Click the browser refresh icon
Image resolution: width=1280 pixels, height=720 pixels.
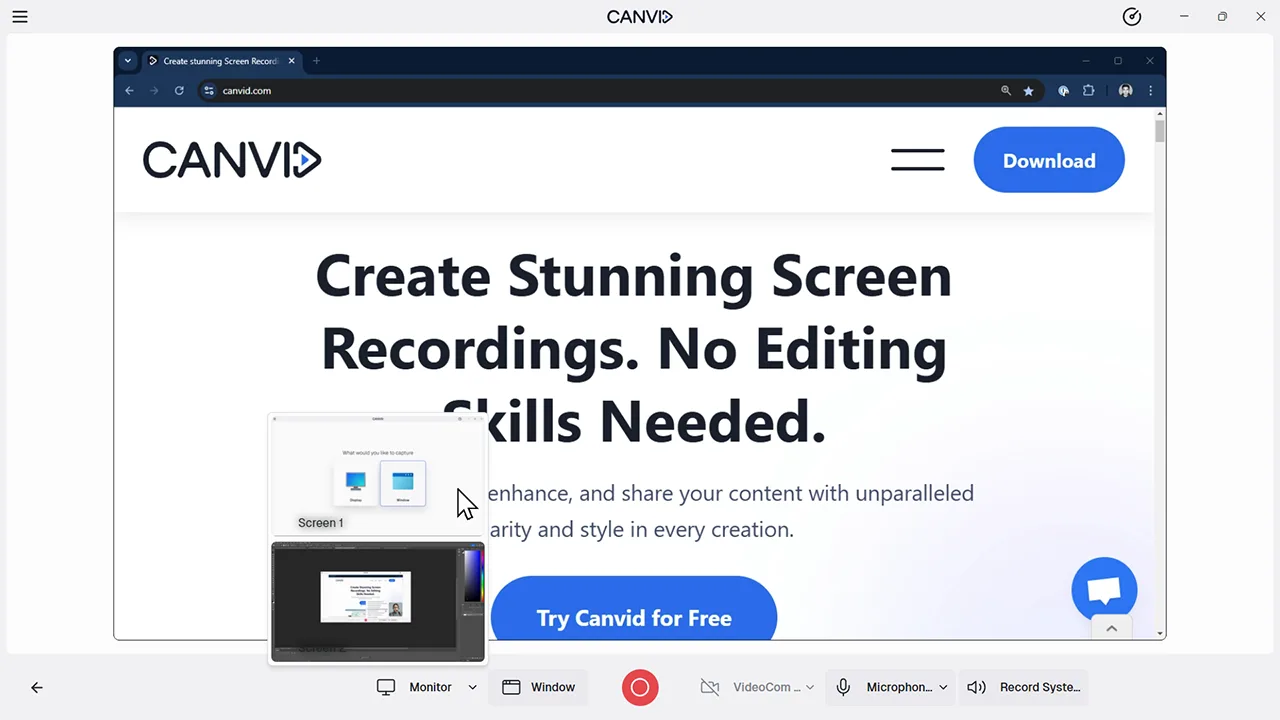(x=179, y=90)
